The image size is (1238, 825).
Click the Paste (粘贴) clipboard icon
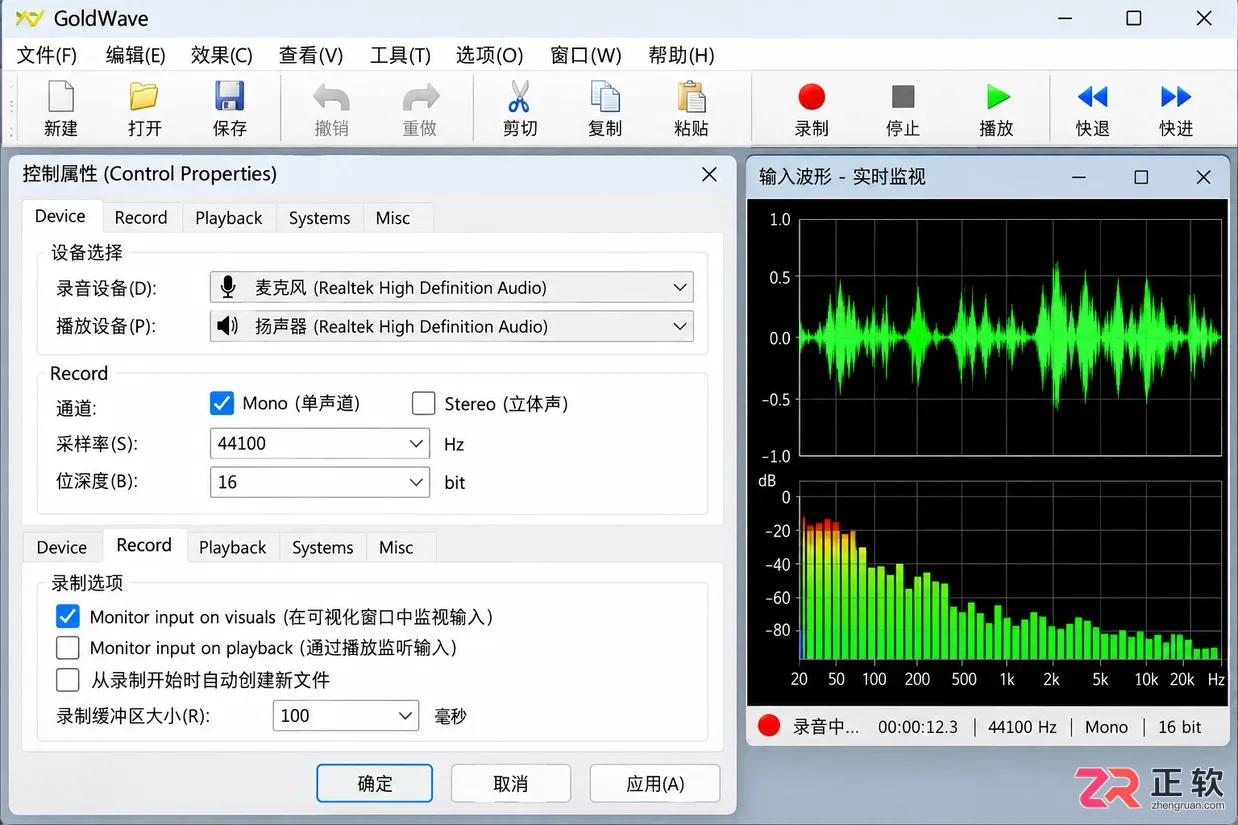pyautogui.click(x=691, y=97)
